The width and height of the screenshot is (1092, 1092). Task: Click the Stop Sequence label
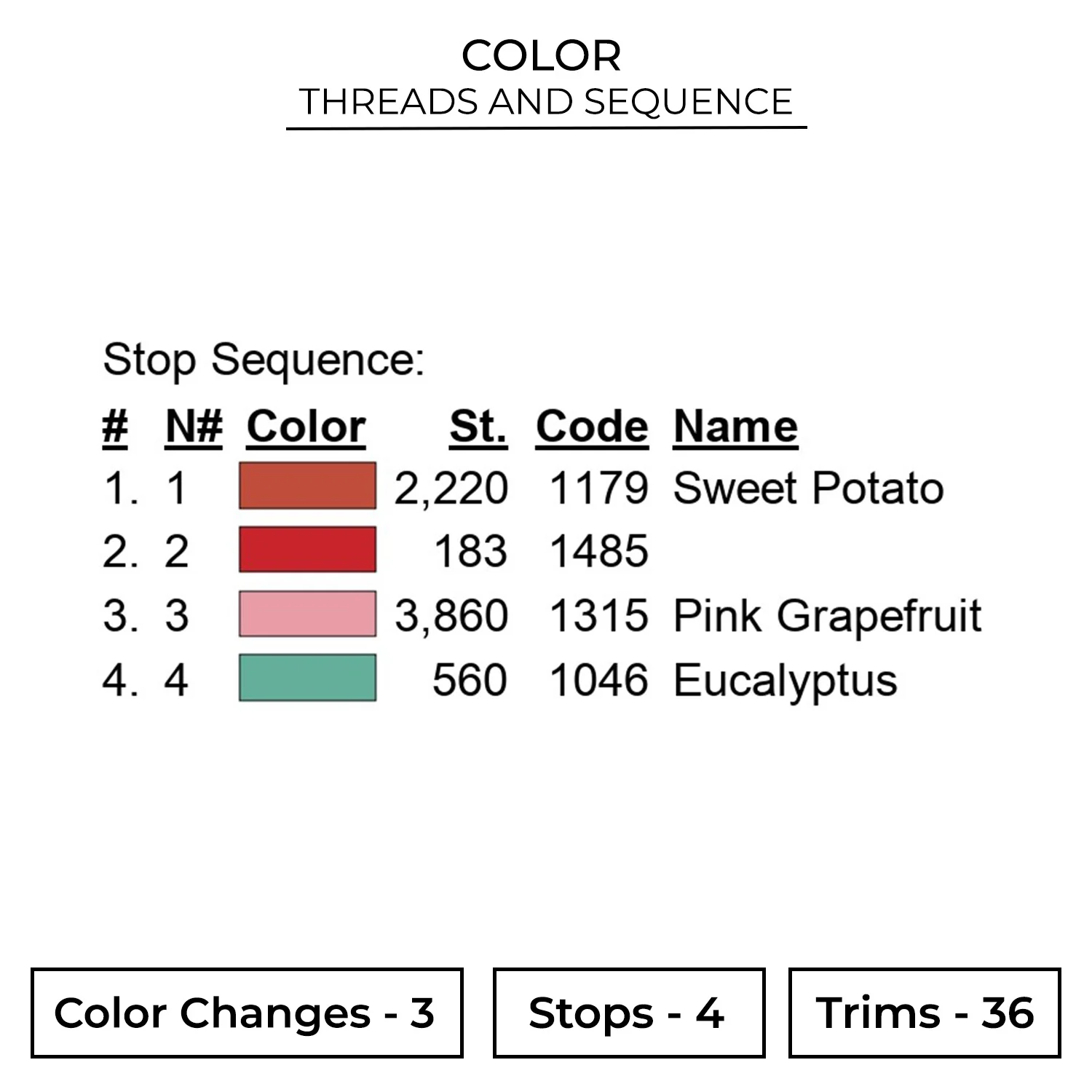264,360
